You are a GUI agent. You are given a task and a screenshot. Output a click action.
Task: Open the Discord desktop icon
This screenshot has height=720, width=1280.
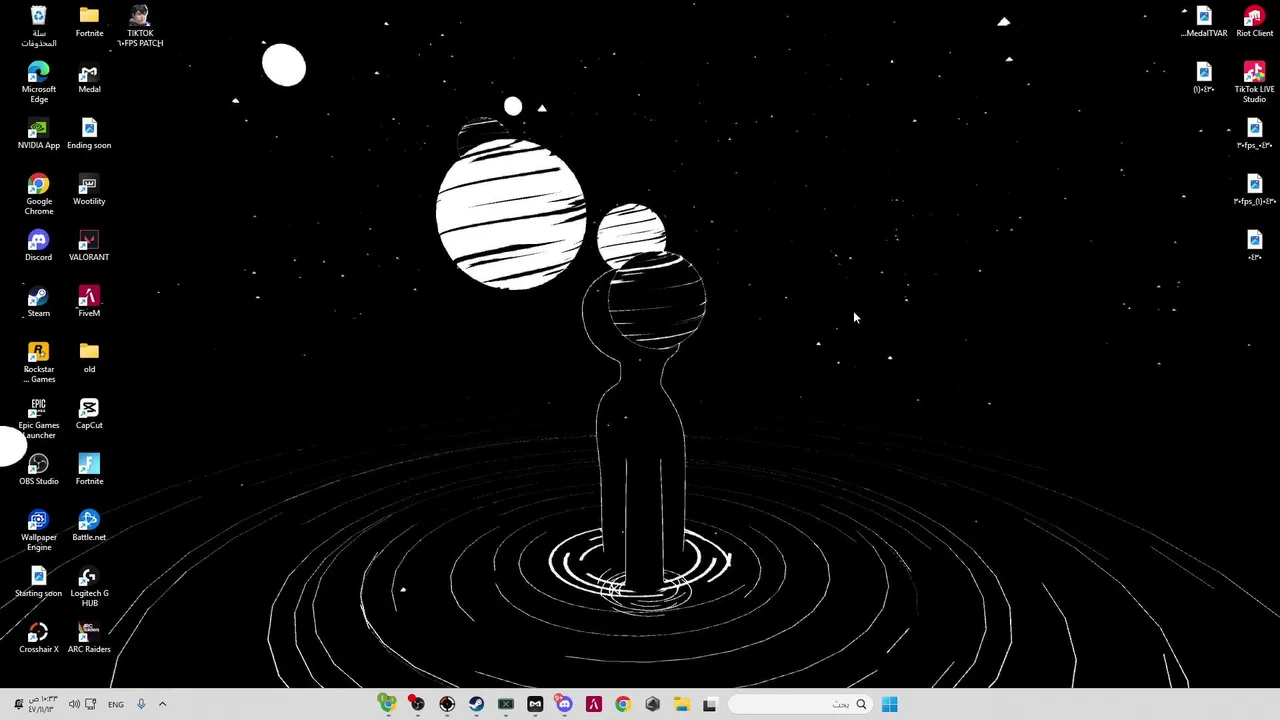[38, 246]
